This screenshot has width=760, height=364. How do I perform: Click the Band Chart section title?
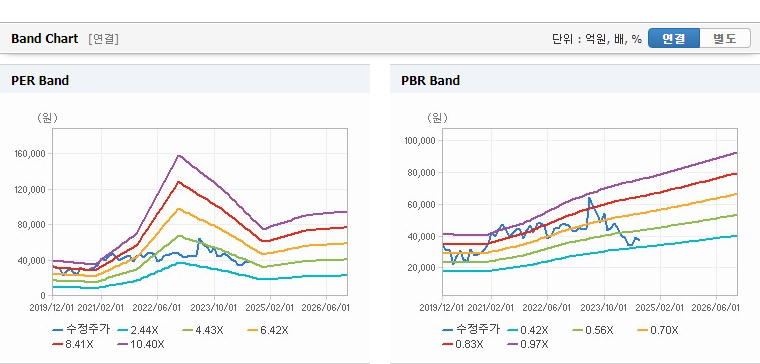click(45, 39)
